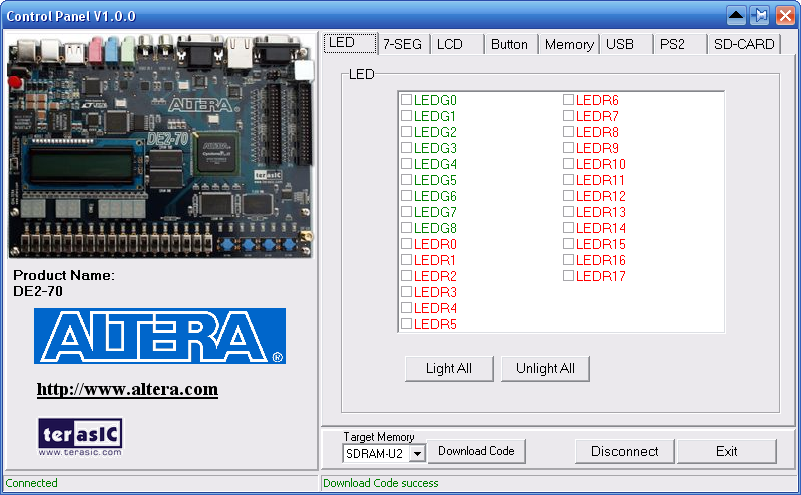
Task: Click the Altera logo banner
Action: 160,336
